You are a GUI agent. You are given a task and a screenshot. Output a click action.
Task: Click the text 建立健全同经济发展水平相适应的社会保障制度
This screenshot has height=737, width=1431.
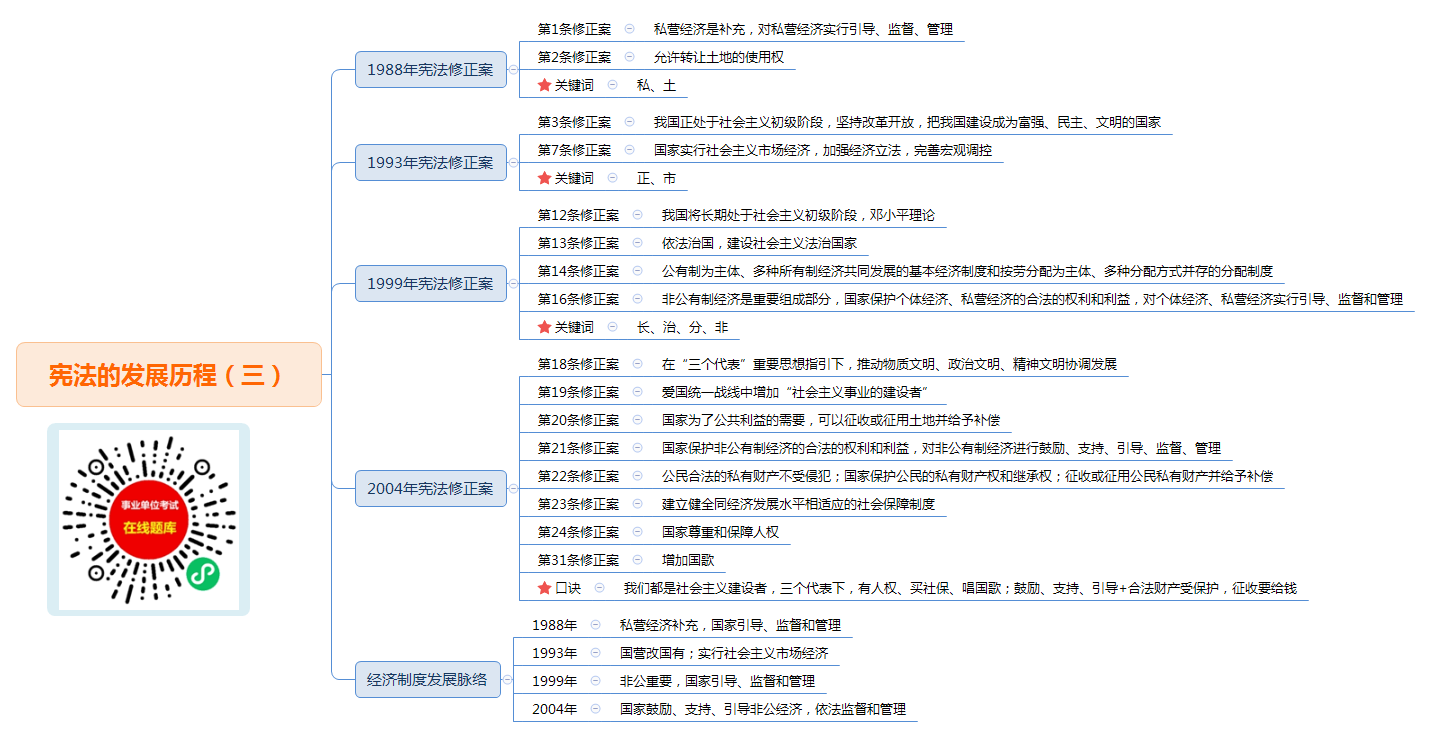798,504
